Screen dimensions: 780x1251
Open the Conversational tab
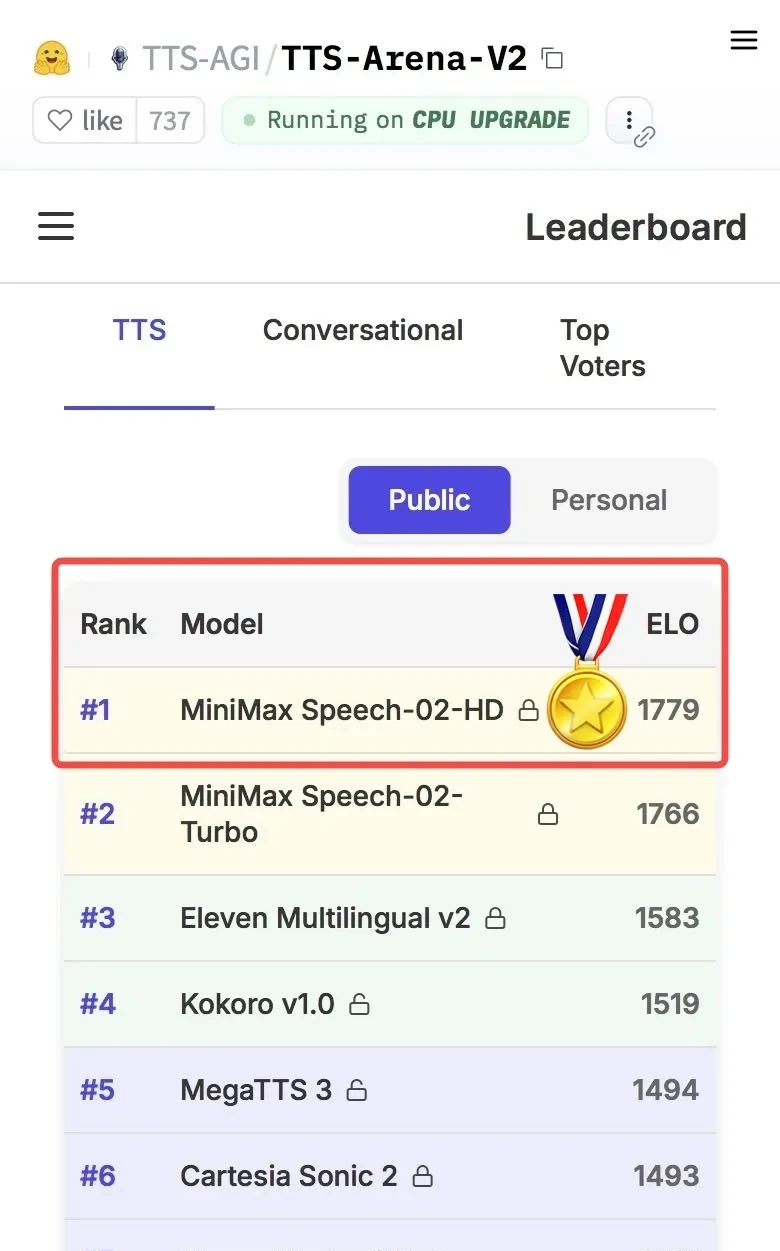(x=363, y=331)
